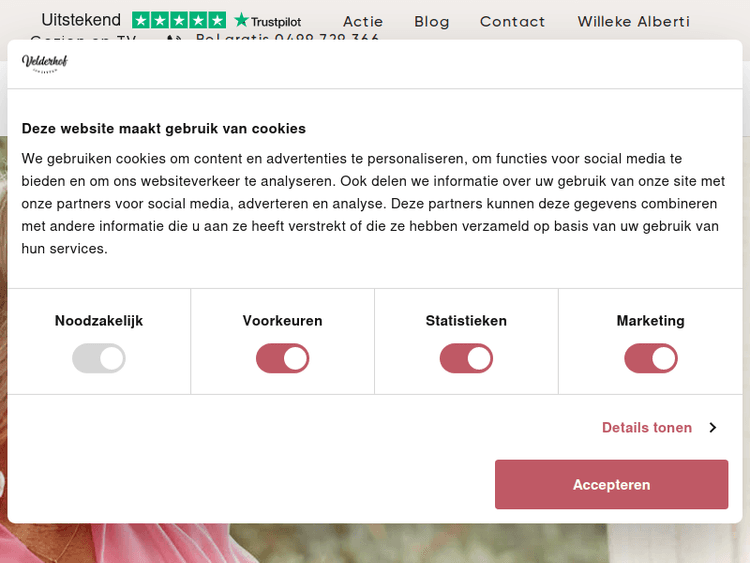Open the Actie menu item

point(363,22)
